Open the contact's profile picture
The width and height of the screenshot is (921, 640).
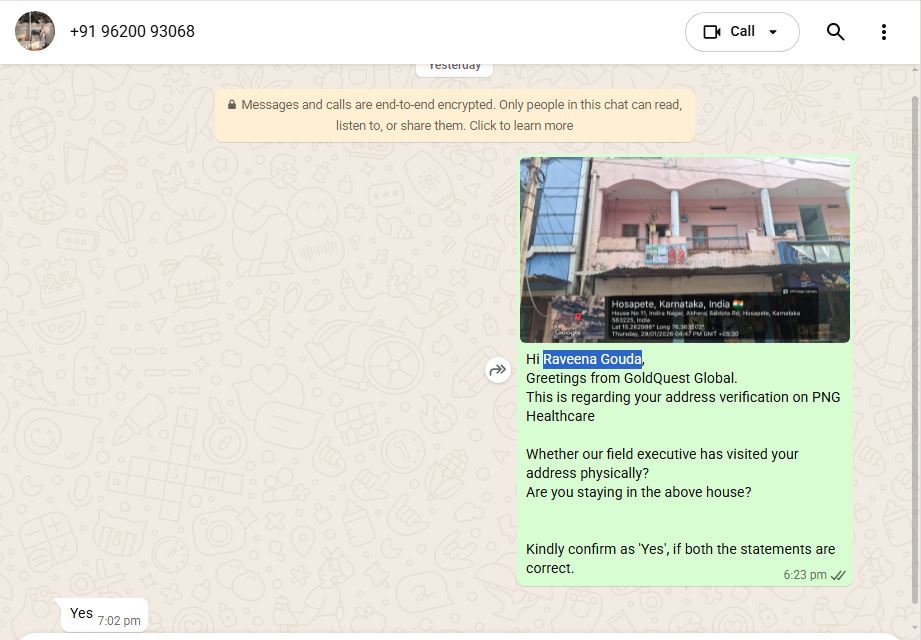point(35,31)
